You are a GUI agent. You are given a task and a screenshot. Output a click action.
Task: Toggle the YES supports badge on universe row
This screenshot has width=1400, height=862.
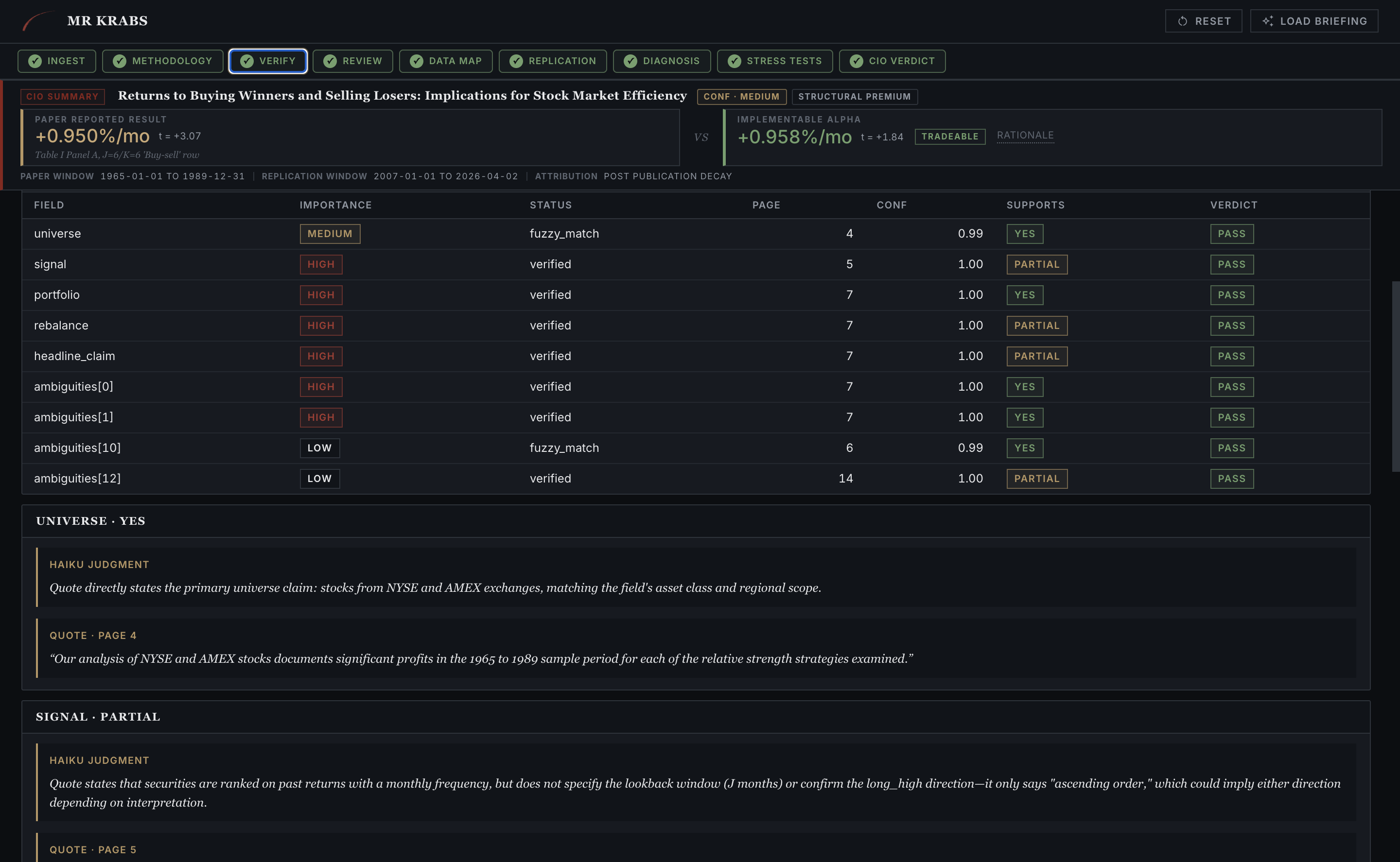(1025, 233)
